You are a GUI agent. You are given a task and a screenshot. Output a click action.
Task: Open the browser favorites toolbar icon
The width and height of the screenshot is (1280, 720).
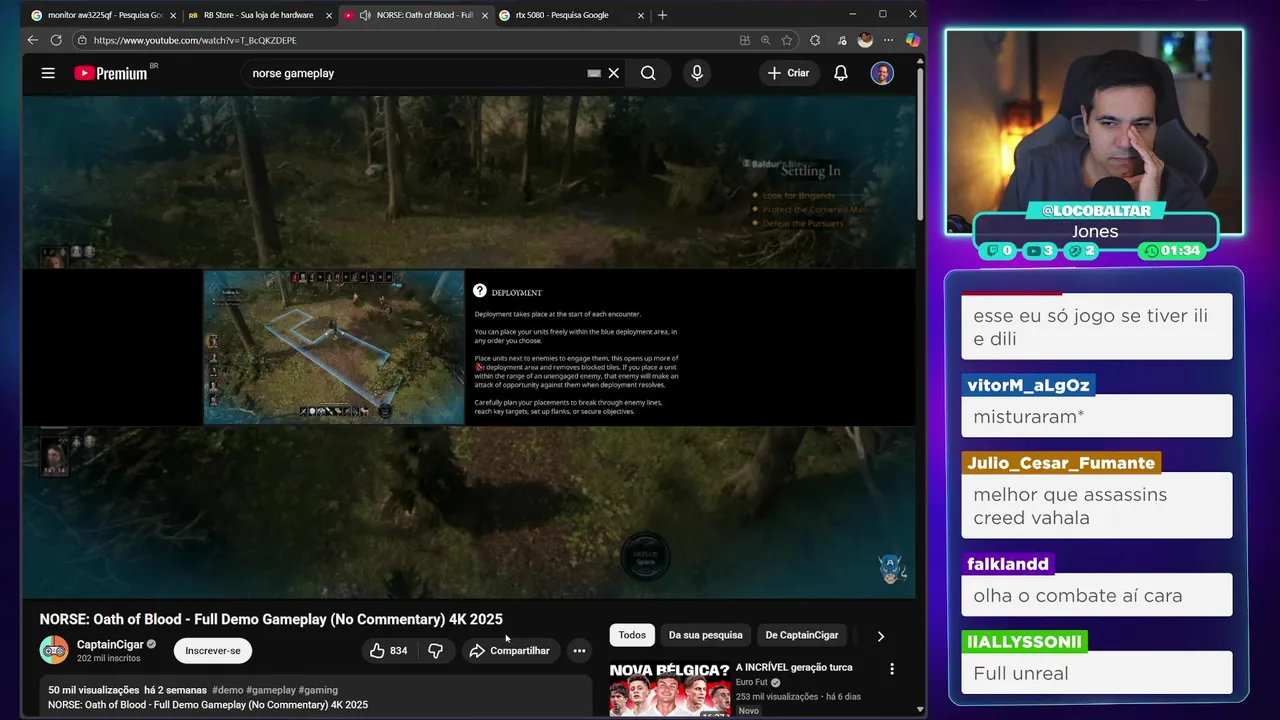point(841,40)
